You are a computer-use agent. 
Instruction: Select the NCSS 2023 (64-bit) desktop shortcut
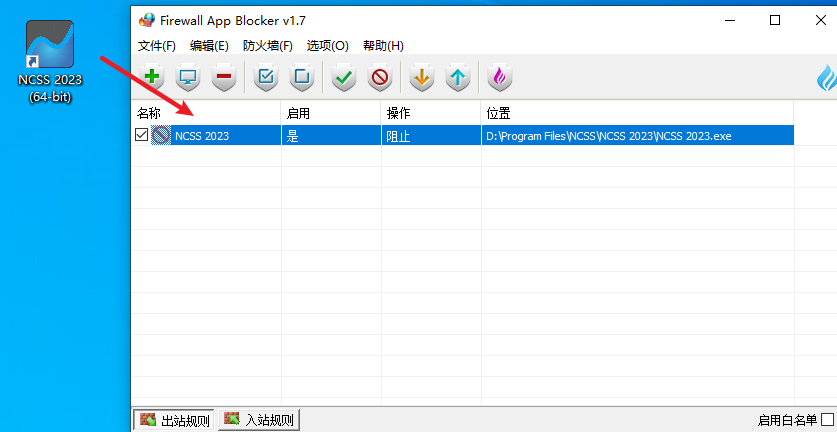coord(50,60)
